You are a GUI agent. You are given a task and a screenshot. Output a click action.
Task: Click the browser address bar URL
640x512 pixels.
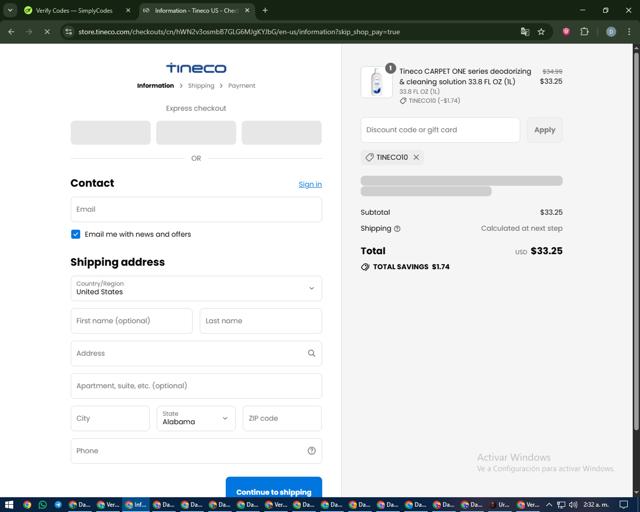point(239,32)
